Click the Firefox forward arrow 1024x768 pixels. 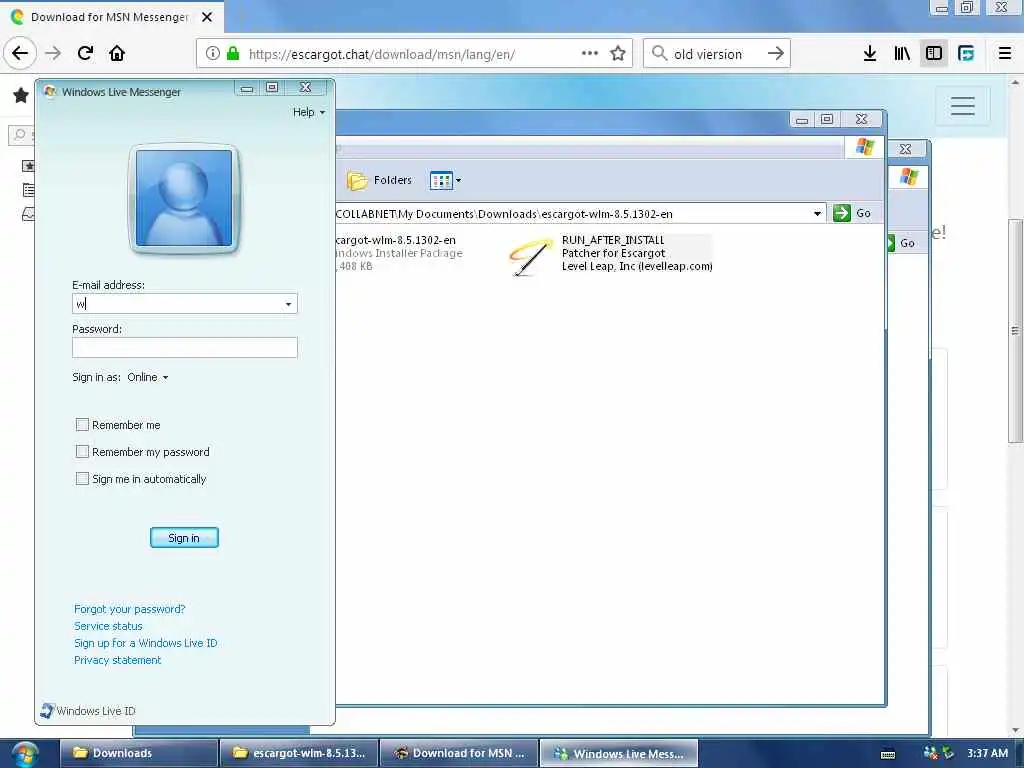click(53, 54)
